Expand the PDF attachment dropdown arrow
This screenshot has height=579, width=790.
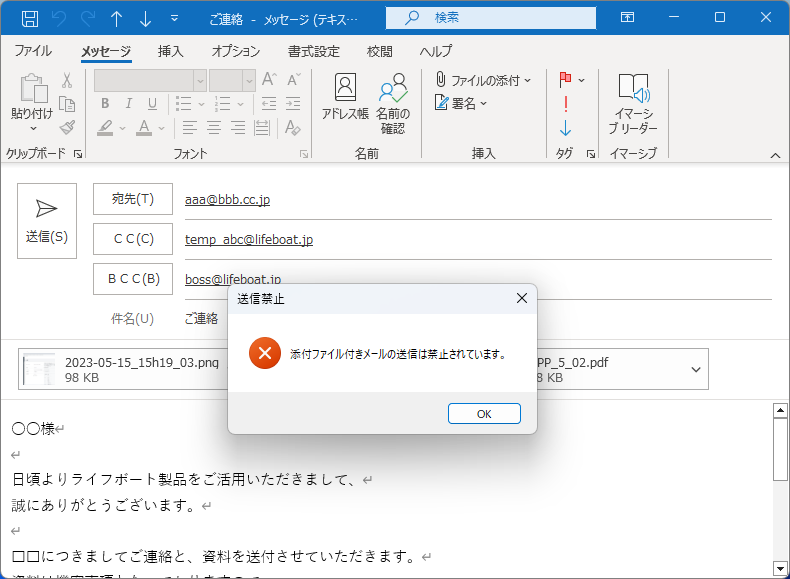click(x=696, y=369)
